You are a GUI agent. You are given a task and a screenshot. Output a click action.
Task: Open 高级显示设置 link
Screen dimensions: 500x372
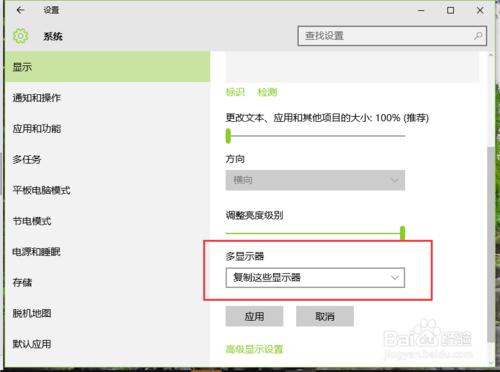(x=254, y=349)
